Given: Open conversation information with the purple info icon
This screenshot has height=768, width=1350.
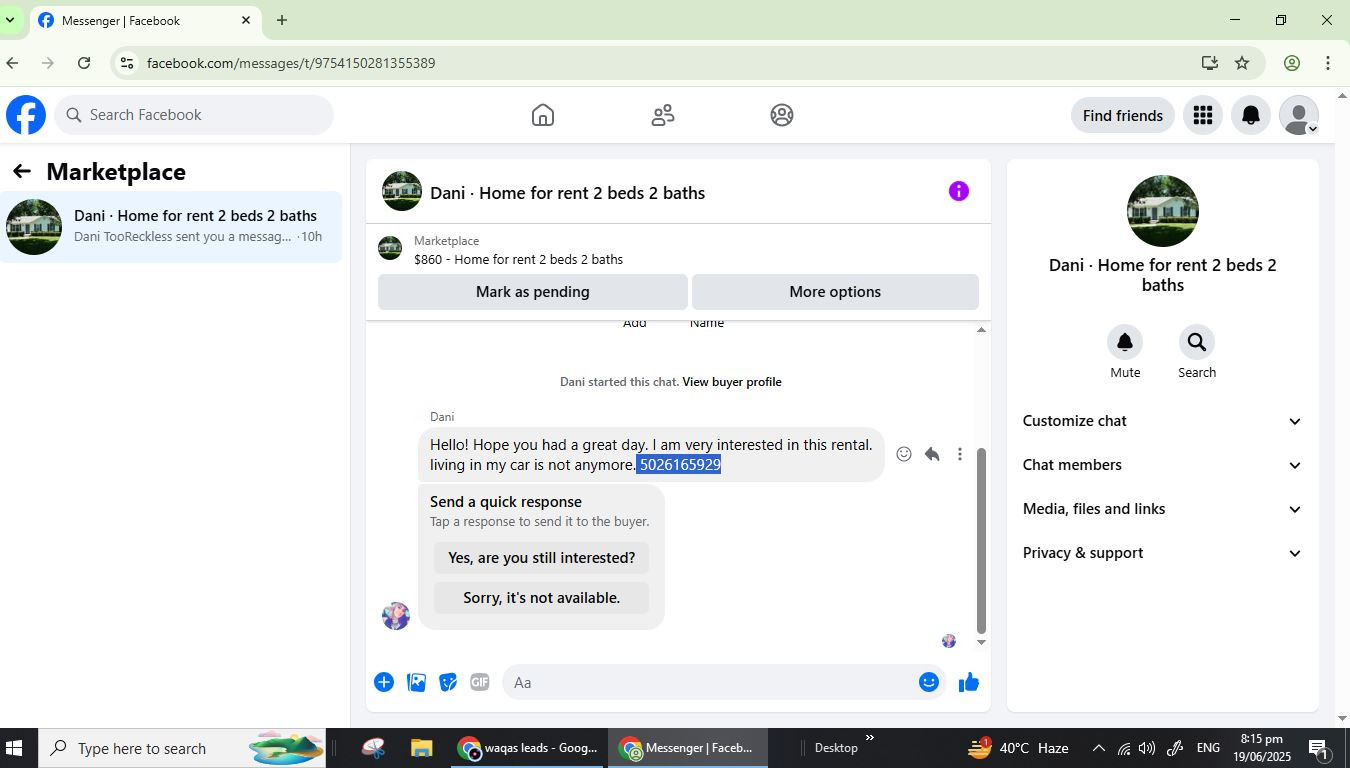Looking at the screenshot, I should (x=959, y=191).
